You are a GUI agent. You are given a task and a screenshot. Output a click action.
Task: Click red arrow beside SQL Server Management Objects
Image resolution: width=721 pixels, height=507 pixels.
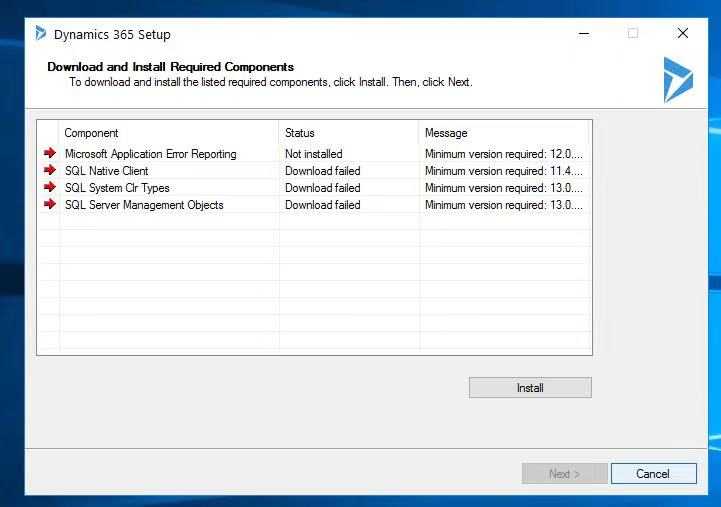coord(50,204)
